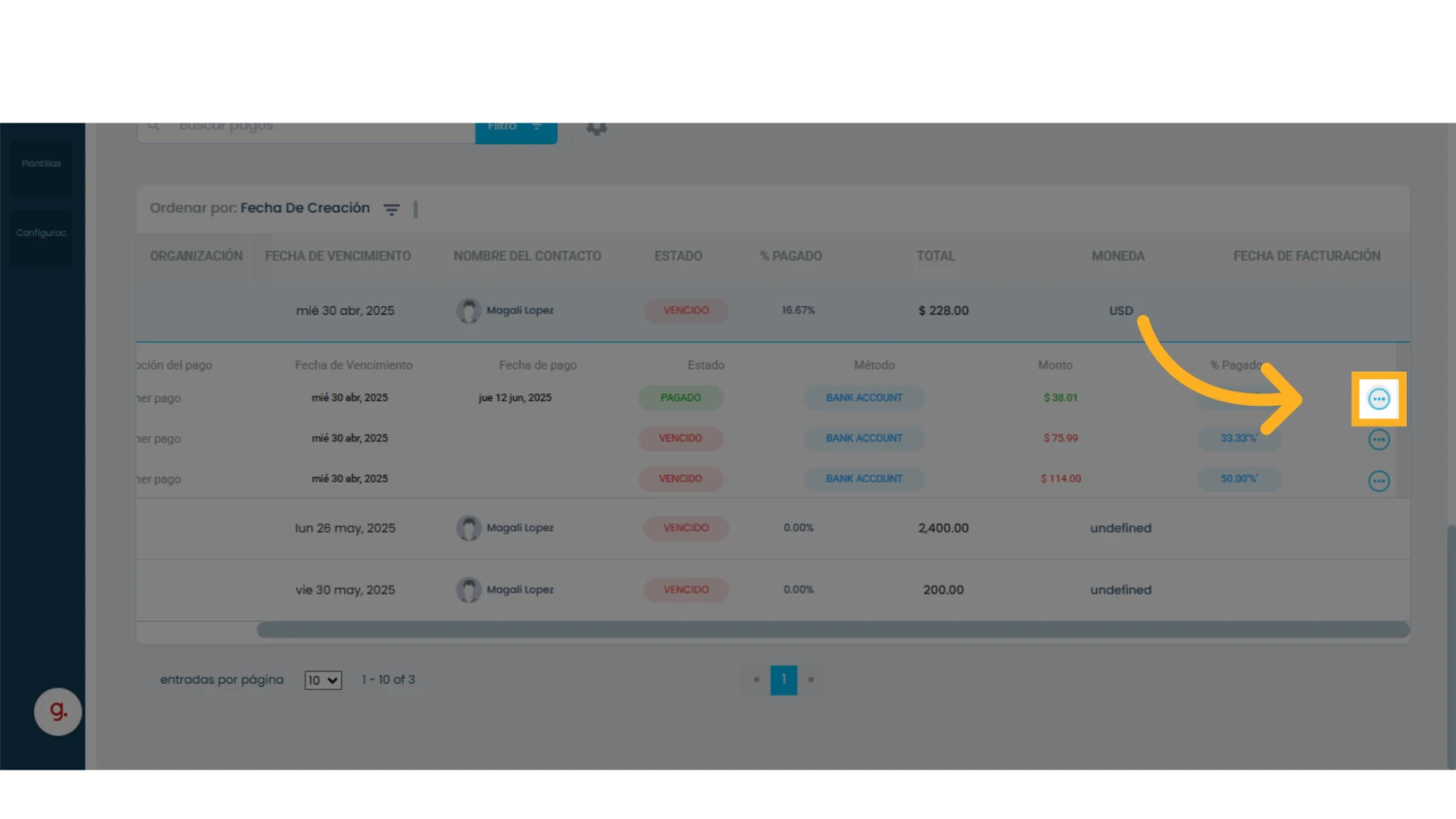1456x819 pixels.
Task: Open entries per page dropdown showing 10
Action: click(x=322, y=681)
